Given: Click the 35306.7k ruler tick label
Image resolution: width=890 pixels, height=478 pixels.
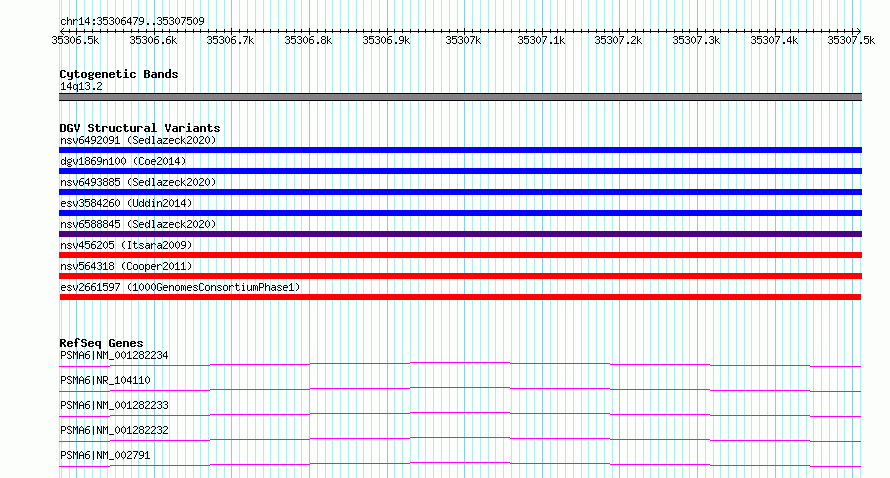Looking at the screenshot, I should pyautogui.click(x=230, y=40).
